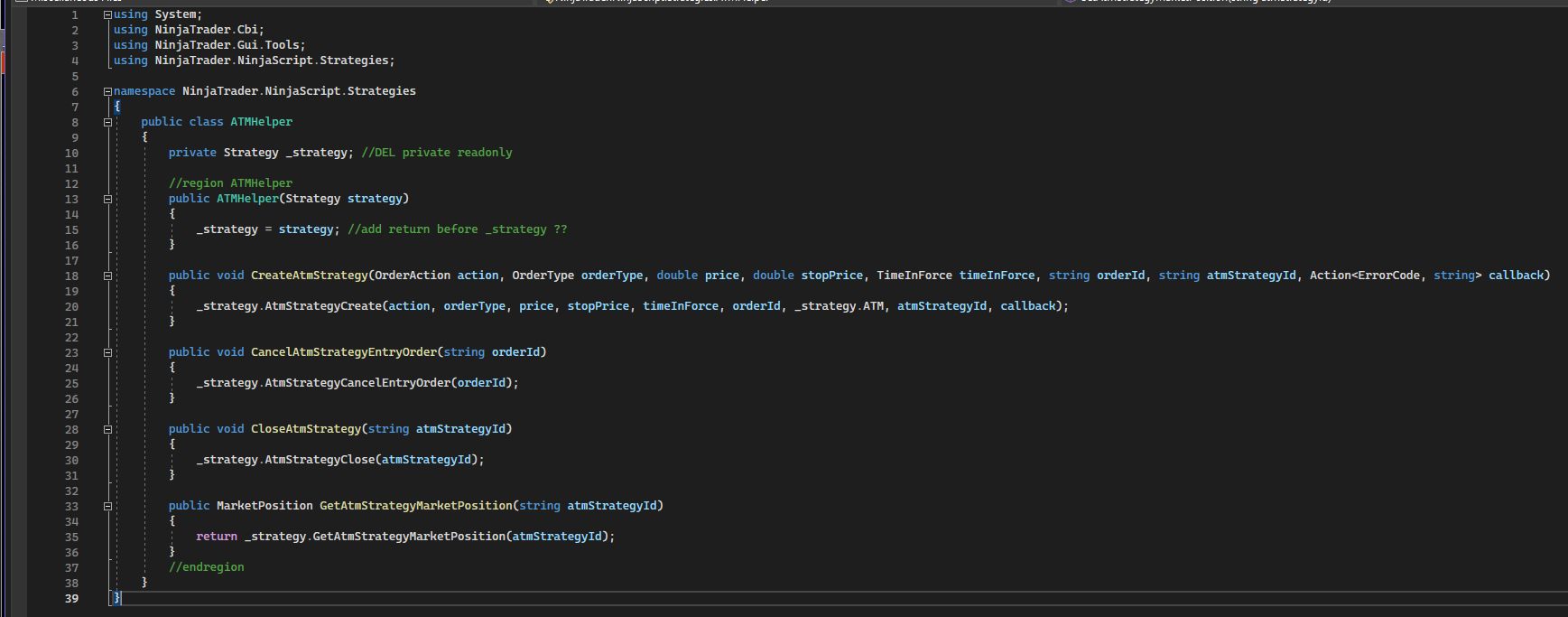Place cursor after closing brace on line 39
The image size is (1568, 617).
tap(122, 598)
